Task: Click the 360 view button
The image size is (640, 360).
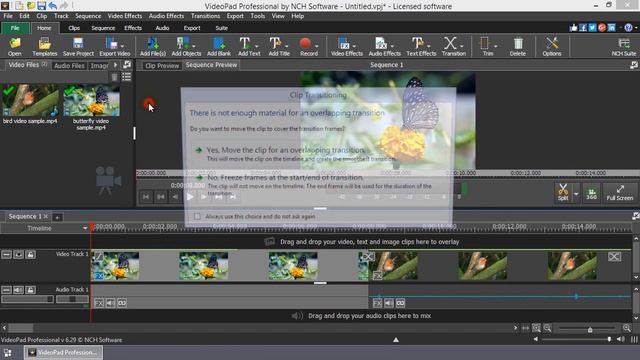Action: [x=591, y=193]
